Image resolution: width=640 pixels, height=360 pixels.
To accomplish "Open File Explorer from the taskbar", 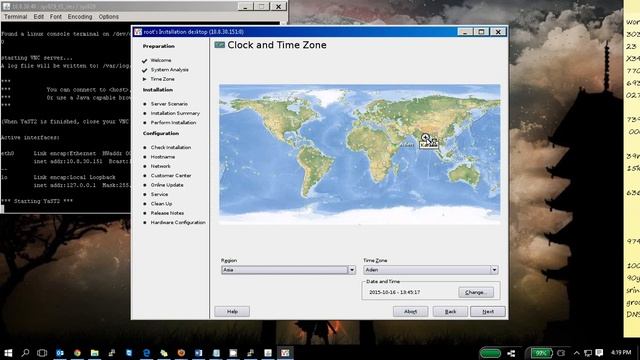I will point(95,353).
